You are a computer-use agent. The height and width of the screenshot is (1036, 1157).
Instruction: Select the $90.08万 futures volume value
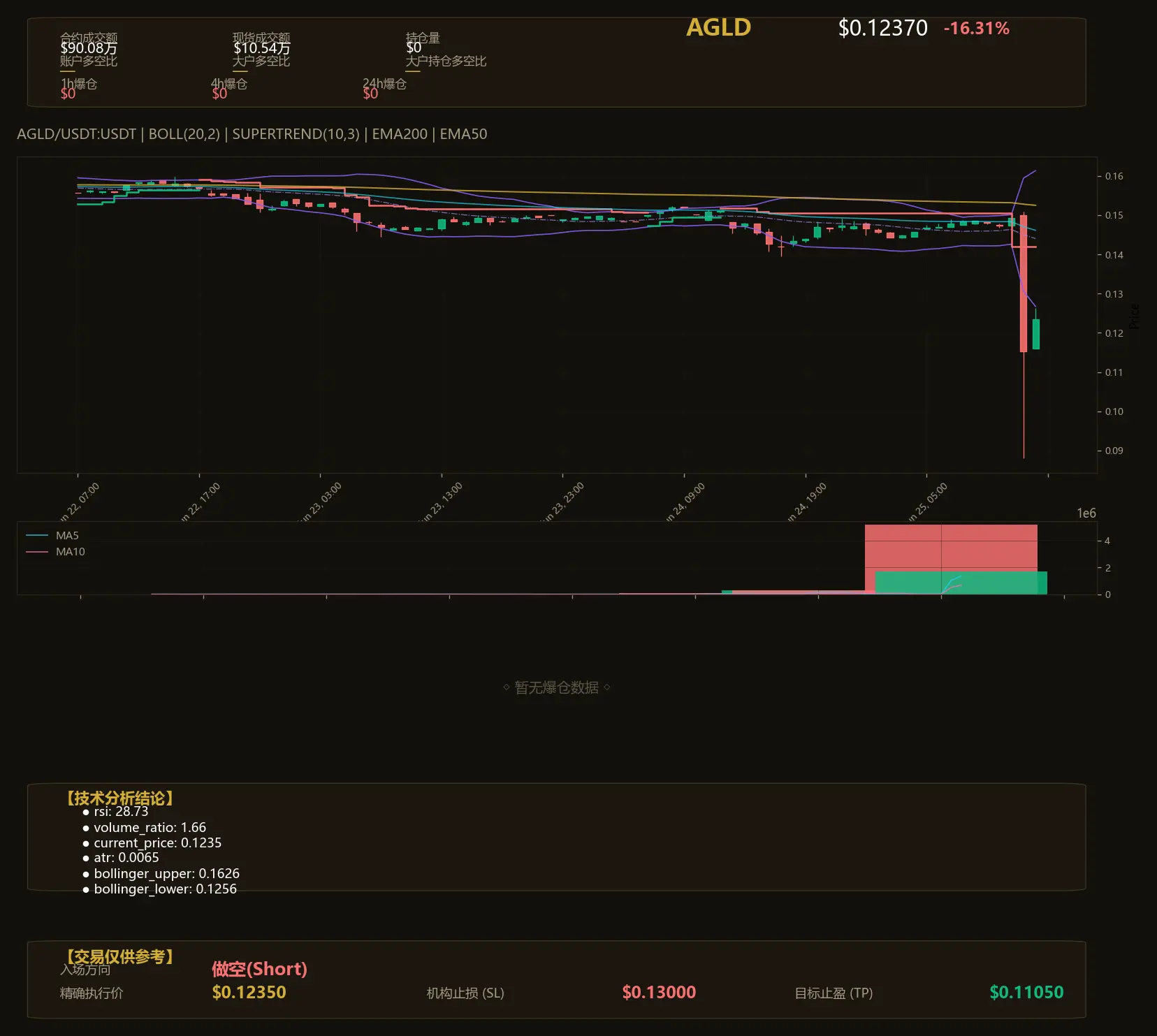pos(89,48)
